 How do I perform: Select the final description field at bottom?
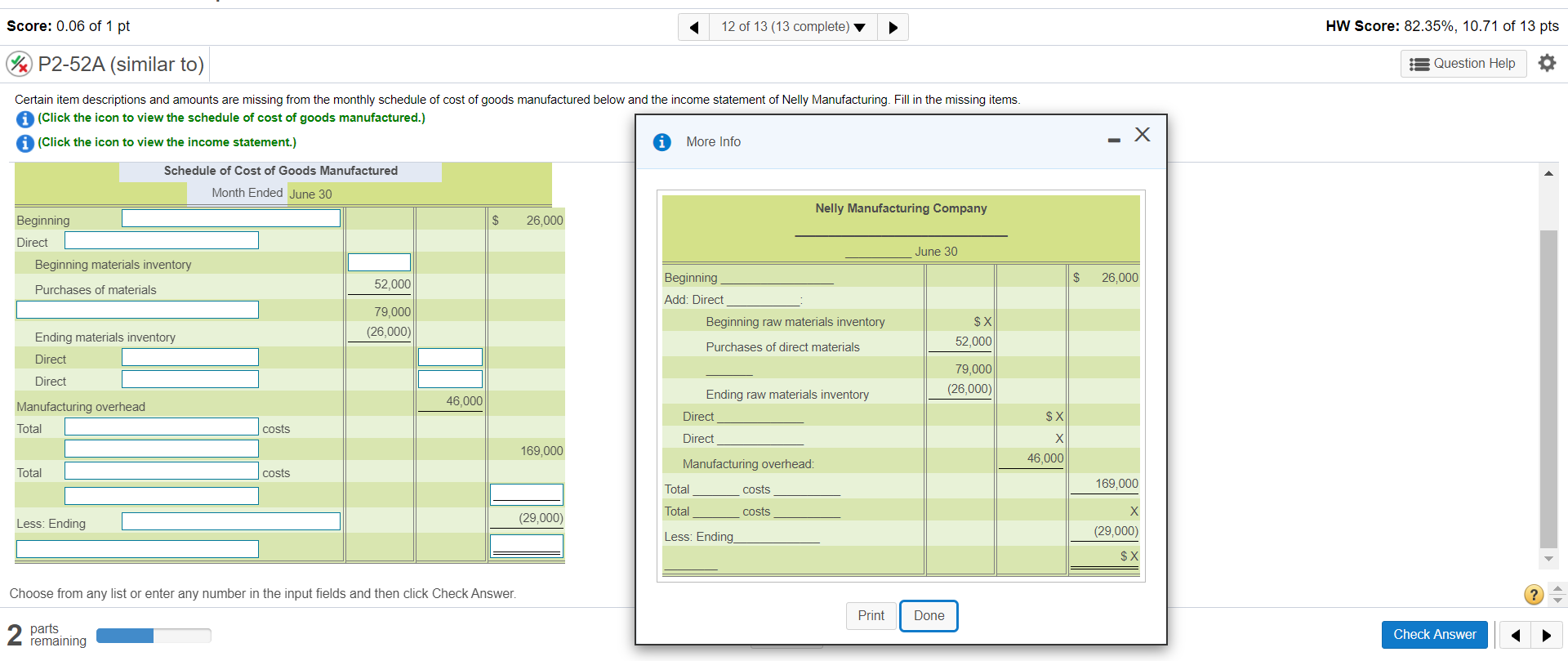tap(137, 549)
